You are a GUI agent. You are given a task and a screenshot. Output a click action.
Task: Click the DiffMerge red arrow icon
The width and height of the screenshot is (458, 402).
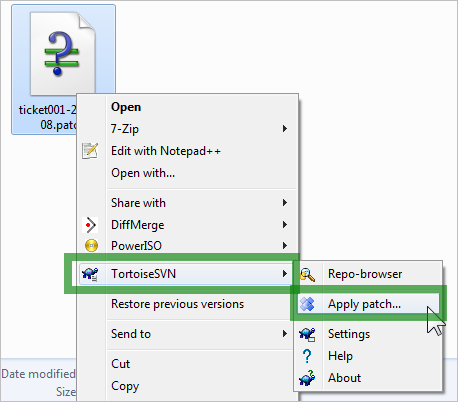90,225
